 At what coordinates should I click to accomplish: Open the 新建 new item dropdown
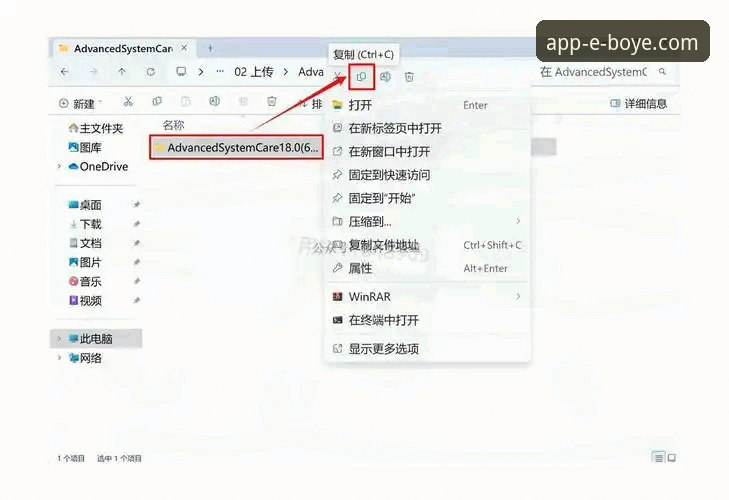click(80, 103)
